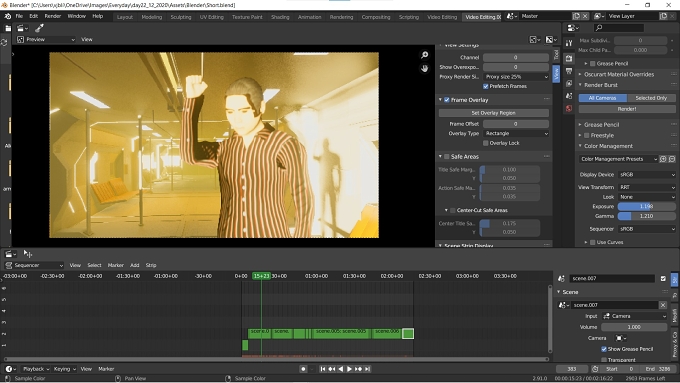
Task: Expand the Oscurart Material Overrides panel
Action: click(x=619, y=74)
